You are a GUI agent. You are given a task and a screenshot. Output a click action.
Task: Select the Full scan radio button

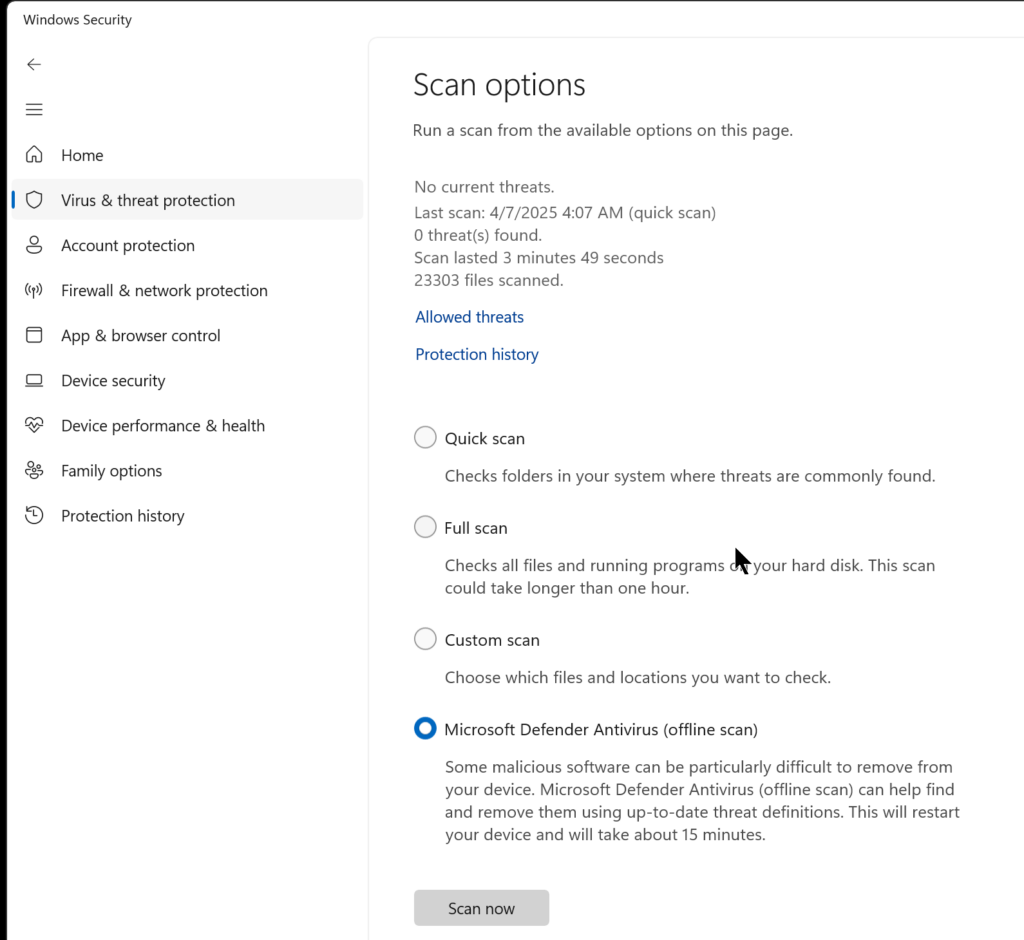click(425, 527)
